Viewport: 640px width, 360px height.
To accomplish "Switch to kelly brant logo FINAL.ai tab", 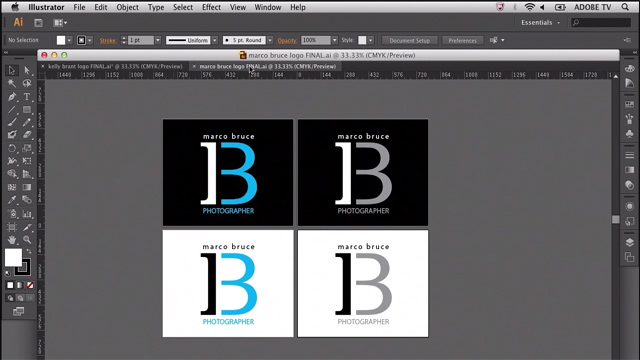I will (115, 66).
